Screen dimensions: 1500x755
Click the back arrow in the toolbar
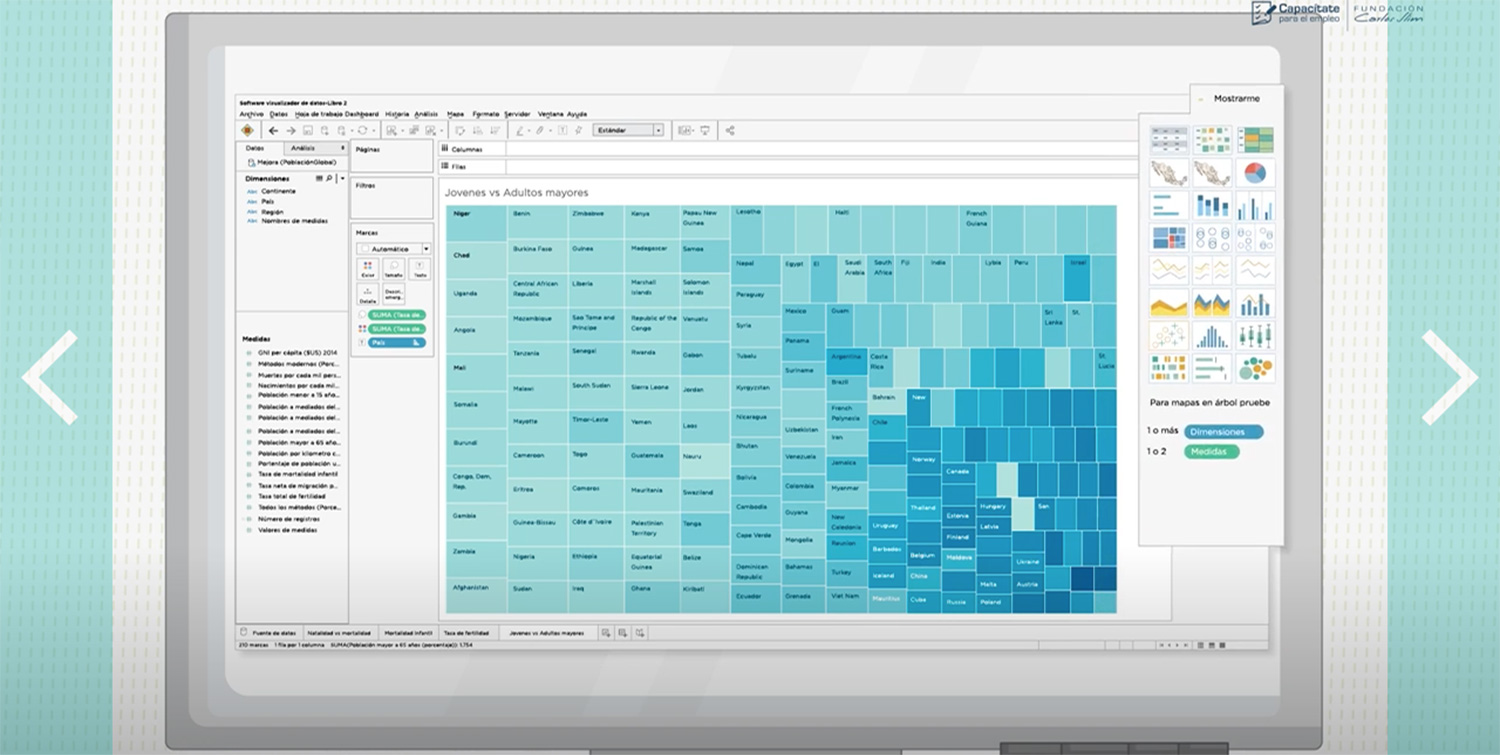click(x=273, y=131)
